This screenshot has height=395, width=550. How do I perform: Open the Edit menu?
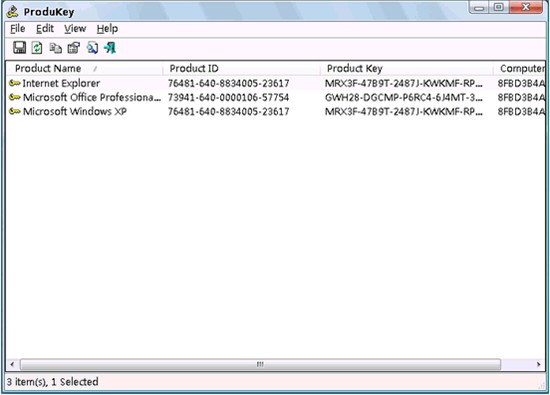point(45,29)
